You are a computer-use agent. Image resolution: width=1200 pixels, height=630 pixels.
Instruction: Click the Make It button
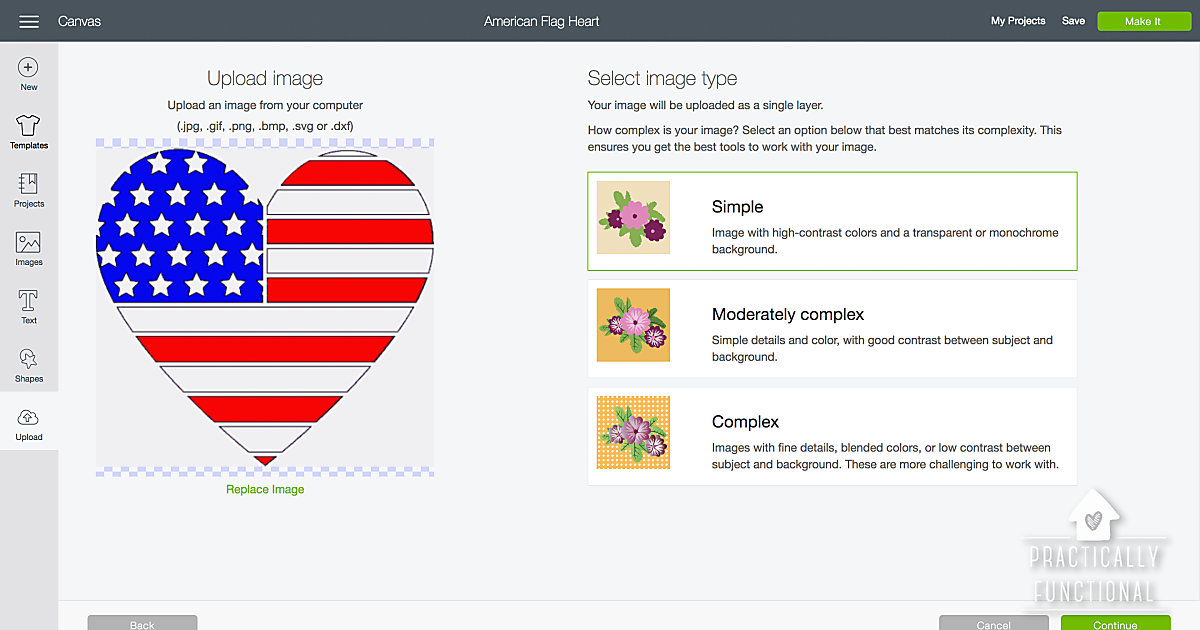click(x=1144, y=20)
